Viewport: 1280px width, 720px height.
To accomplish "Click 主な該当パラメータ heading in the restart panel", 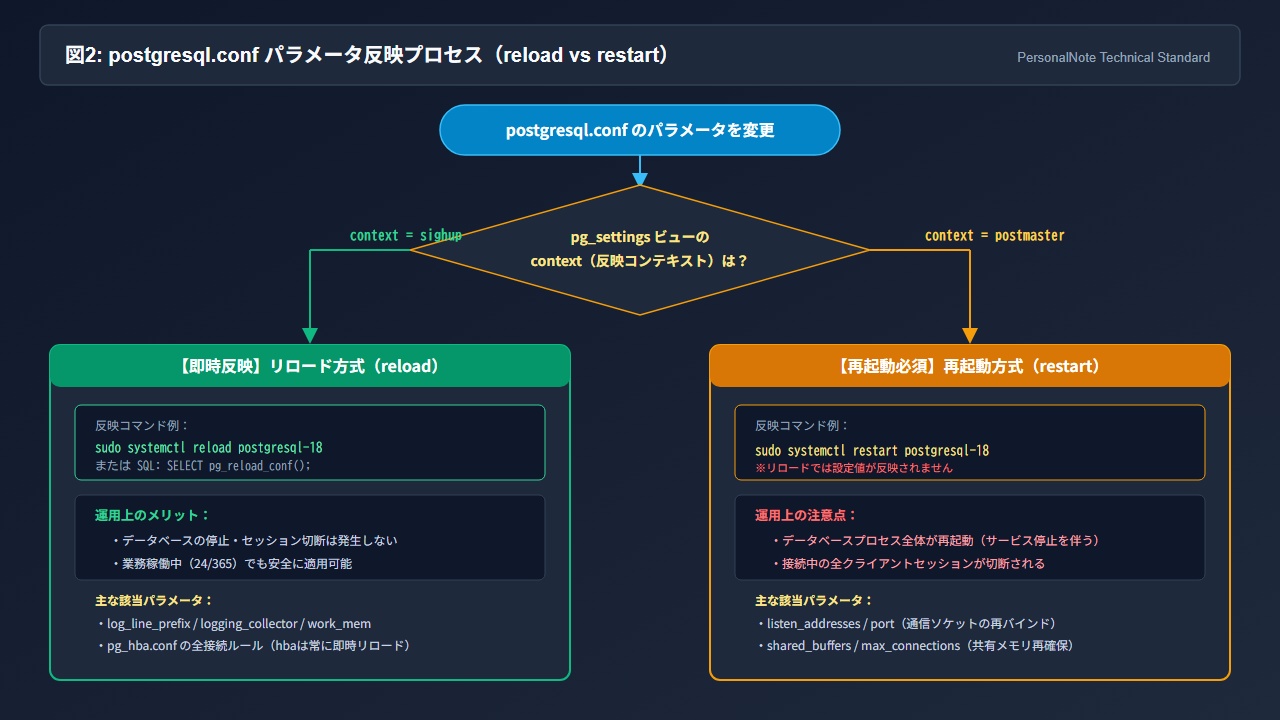I will click(814, 600).
